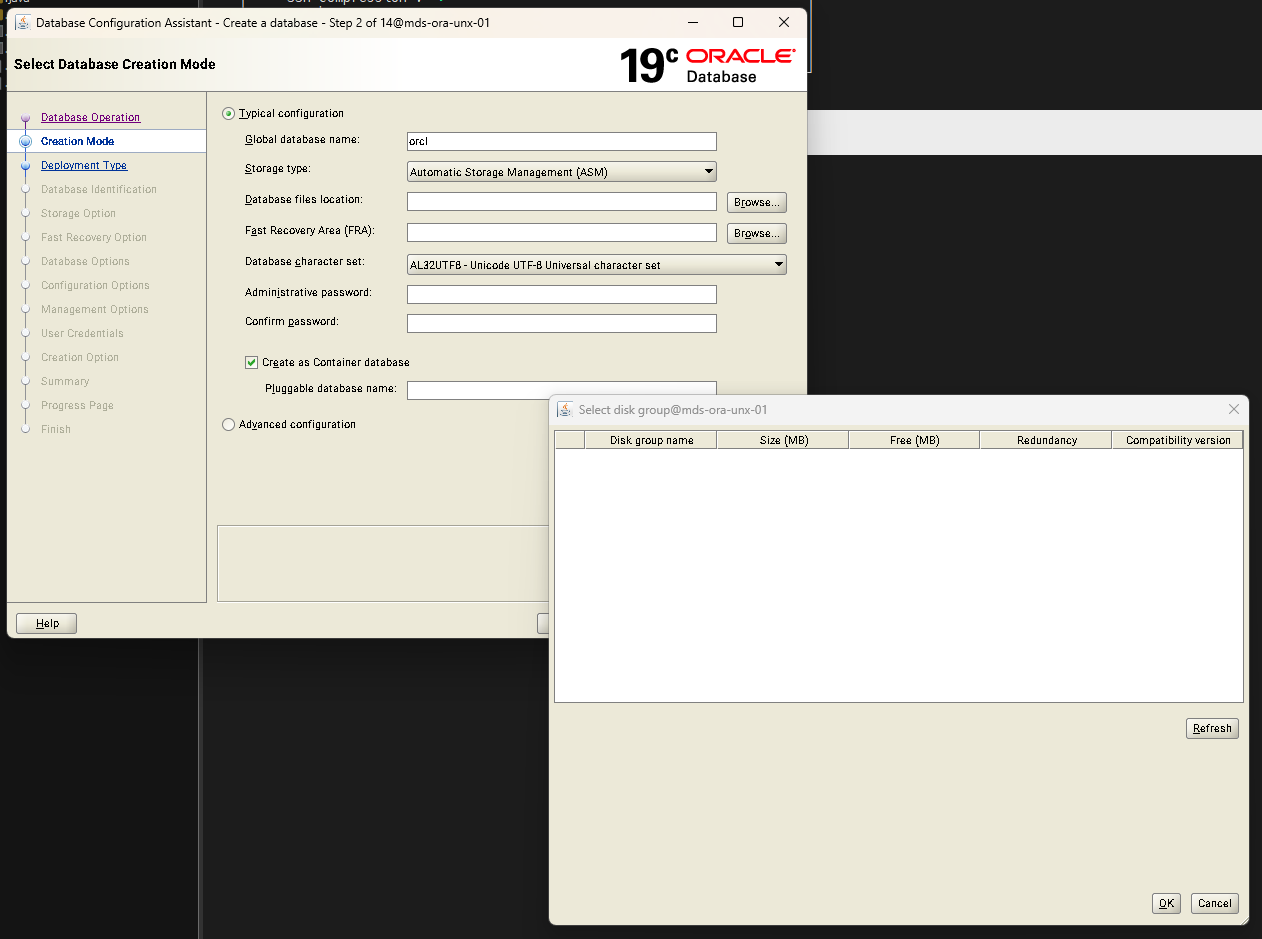Click the Redundancy column header
The image size is (1262, 939).
(x=1046, y=440)
